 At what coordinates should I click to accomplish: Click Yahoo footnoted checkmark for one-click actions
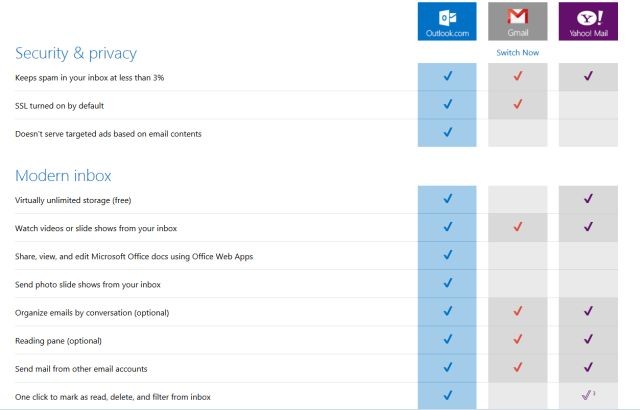pyautogui.click(x=587, y=396)
